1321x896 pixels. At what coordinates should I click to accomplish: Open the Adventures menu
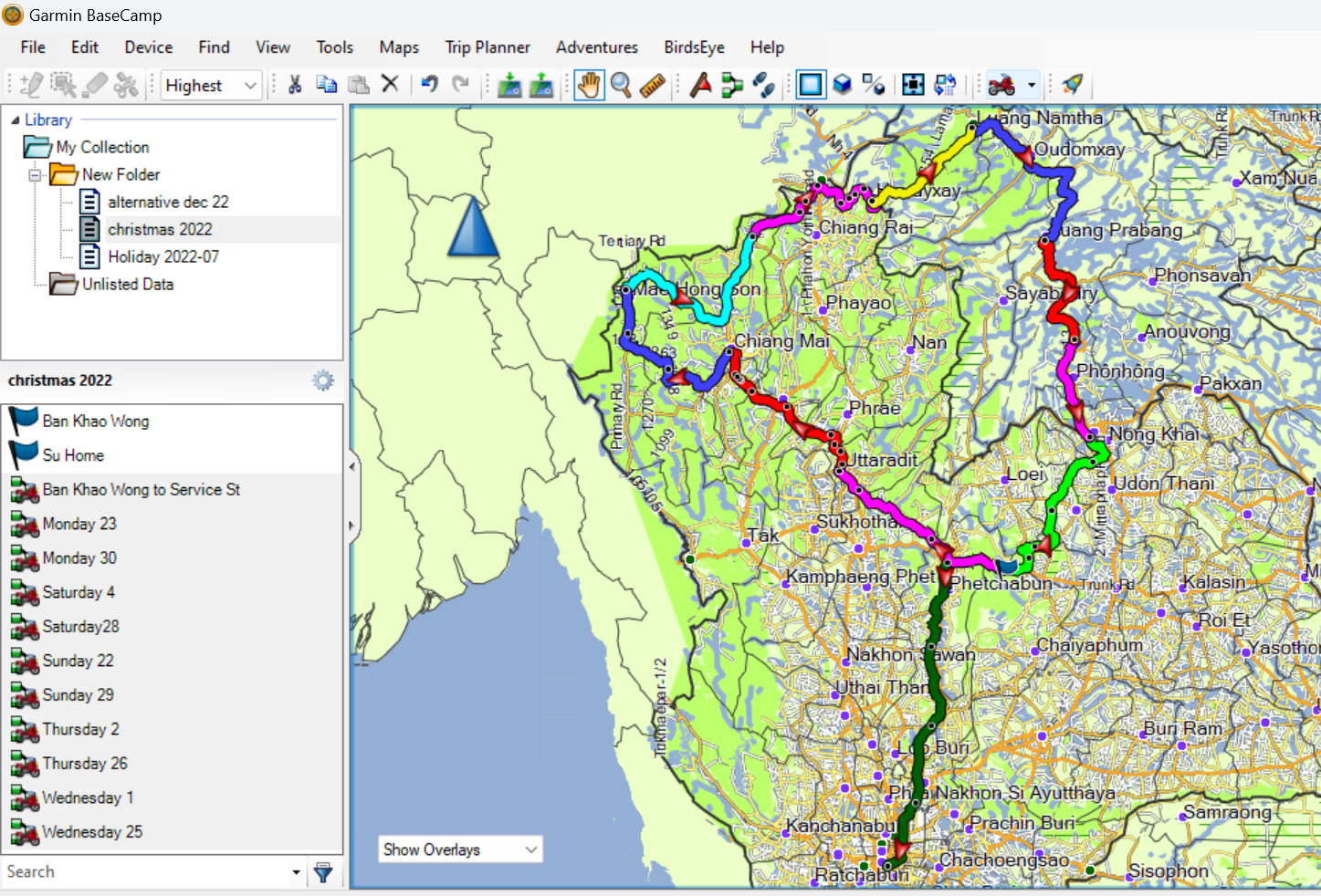point(597,47)
